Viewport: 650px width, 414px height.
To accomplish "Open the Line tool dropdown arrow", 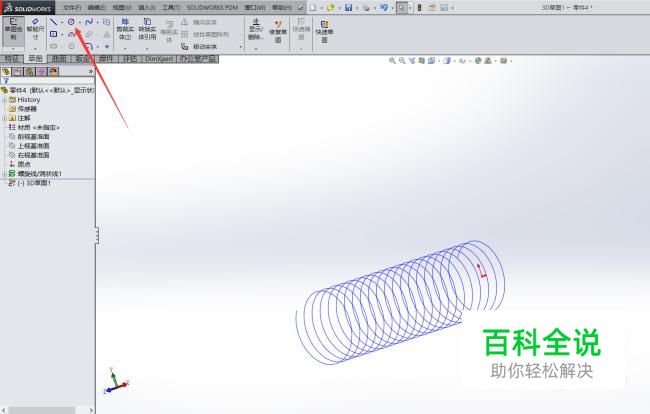I will tap(62, 22).
